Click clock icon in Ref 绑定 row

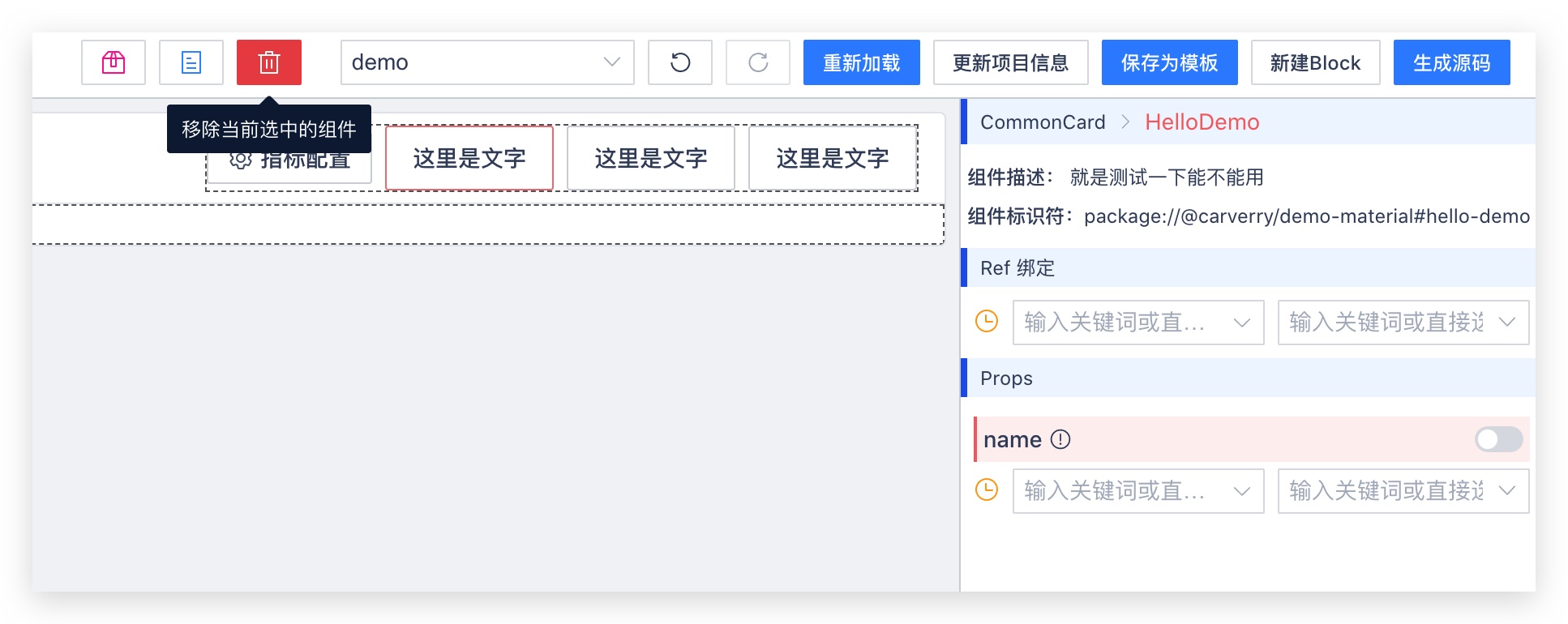point(987,322)
